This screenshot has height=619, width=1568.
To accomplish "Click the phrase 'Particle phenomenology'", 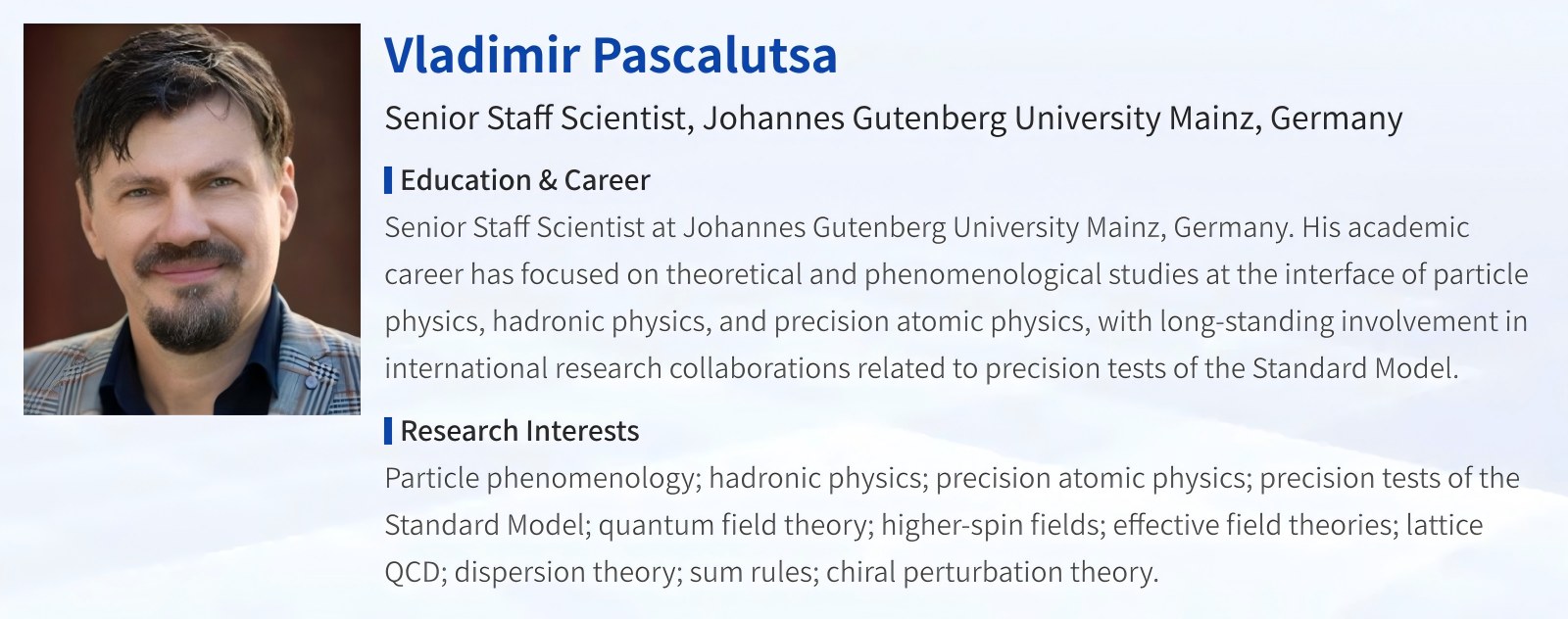I will click(539, 478).
